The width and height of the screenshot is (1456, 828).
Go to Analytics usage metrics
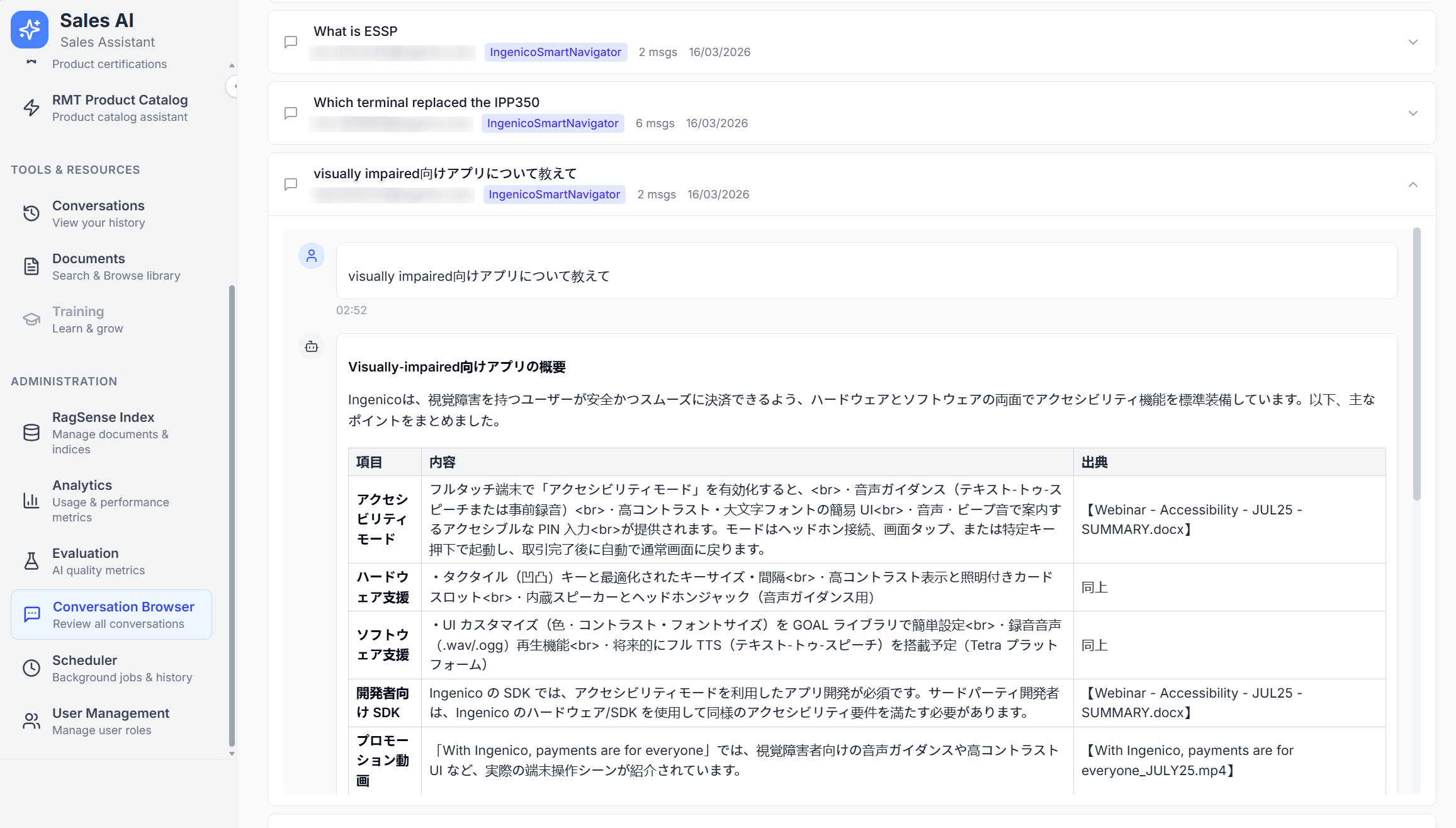(111, 501)
